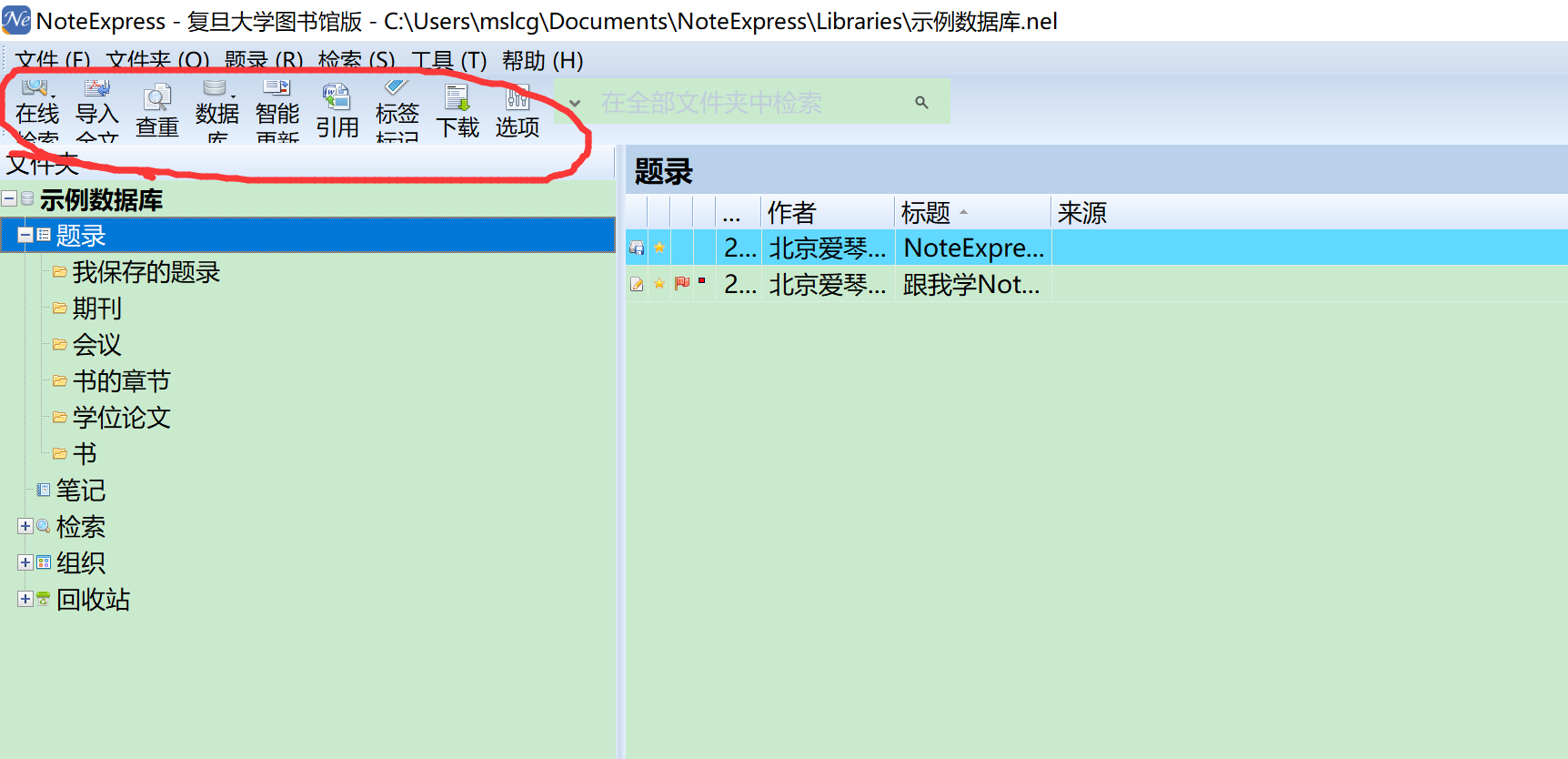Open the 检索 (S) menu
Screen dimensions: 1568x759
click(x=357, y=60)
